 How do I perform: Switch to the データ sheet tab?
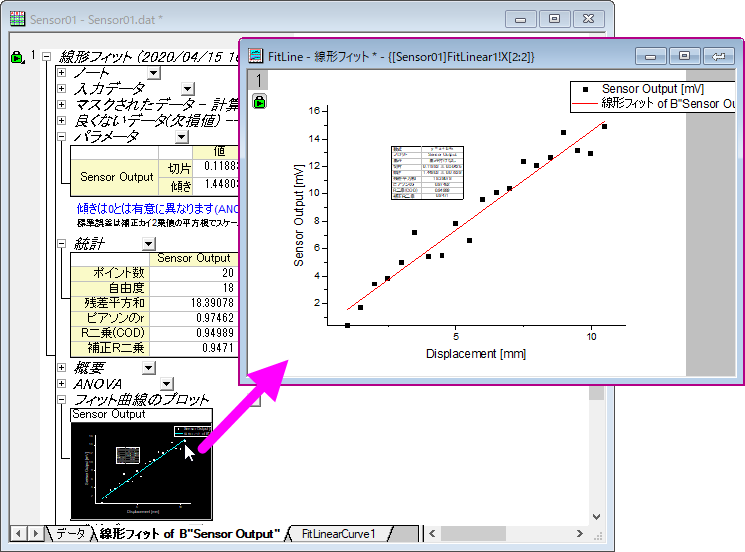70,533
